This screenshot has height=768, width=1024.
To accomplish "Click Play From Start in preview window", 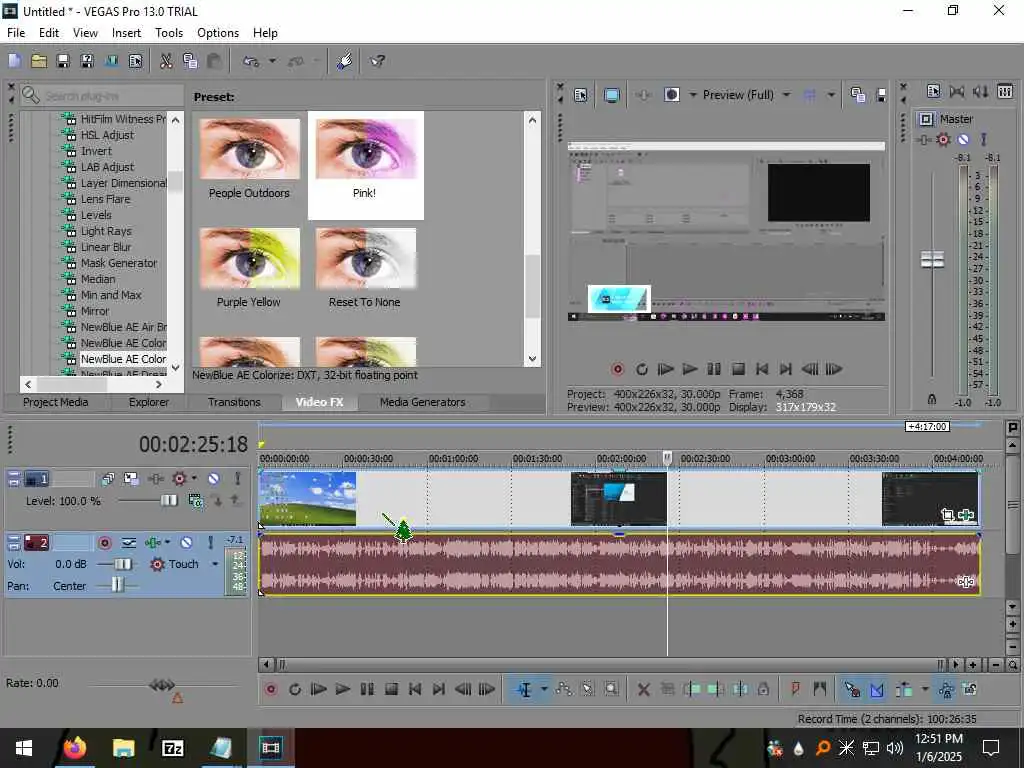I will click(x=665, y=370).
